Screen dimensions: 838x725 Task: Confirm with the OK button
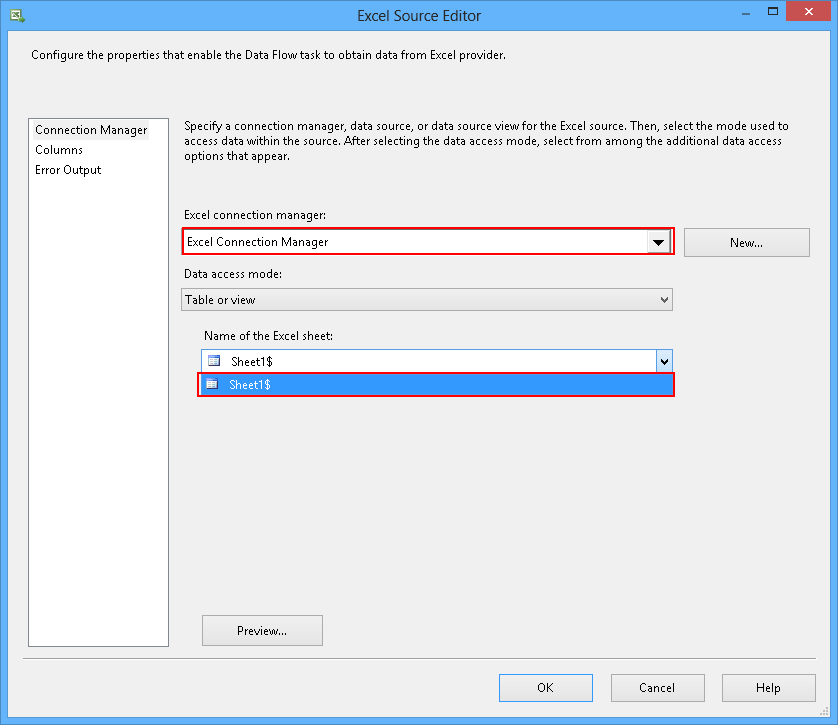[x=545, y=688]
